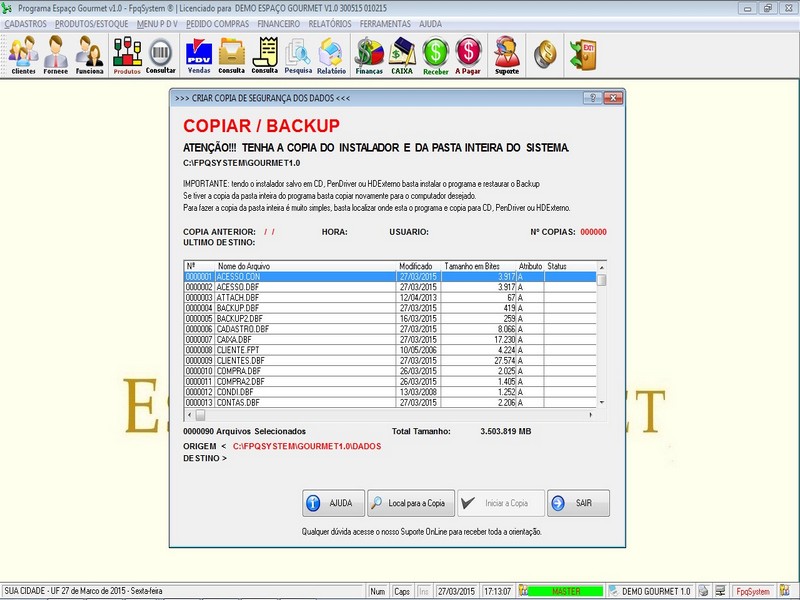The height and width of the screenshot is (600, 800).
Task: Select the CLIENTES.DBF row
Action: [390, 360]
